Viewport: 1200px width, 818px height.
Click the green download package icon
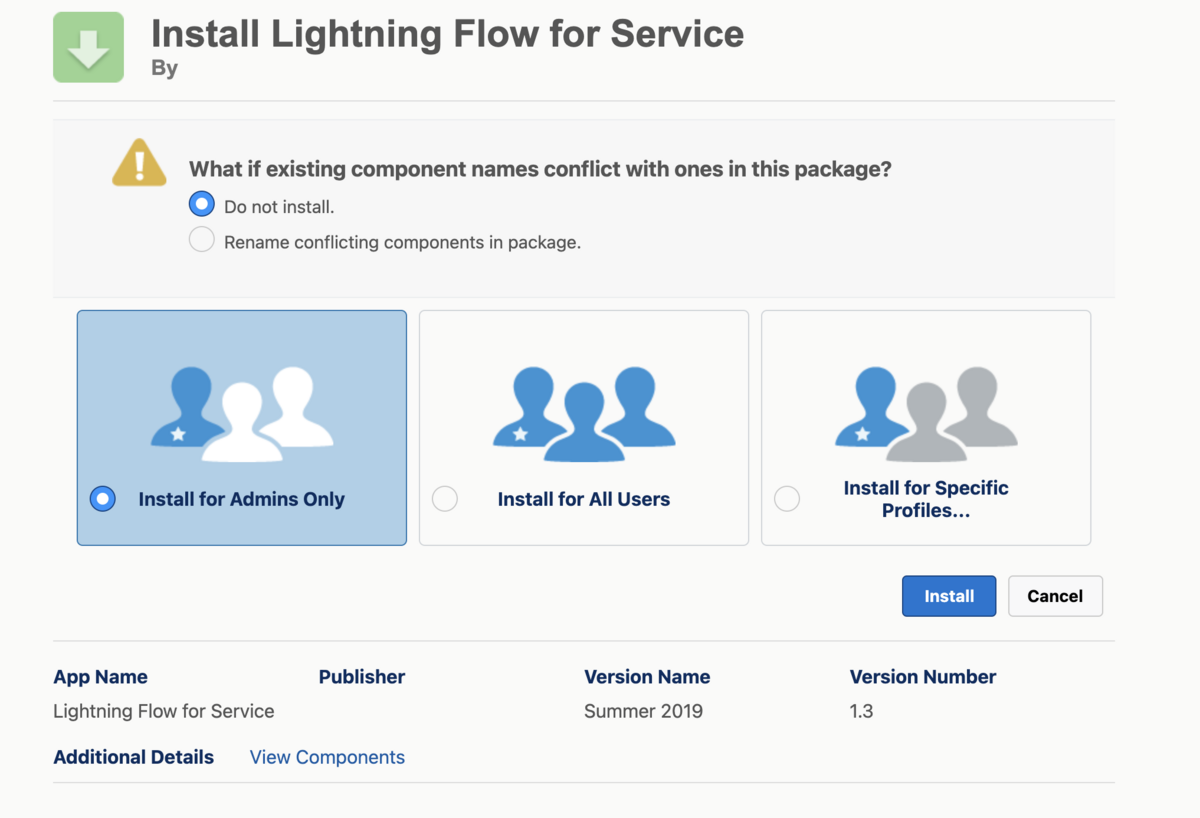pos(88,47)
